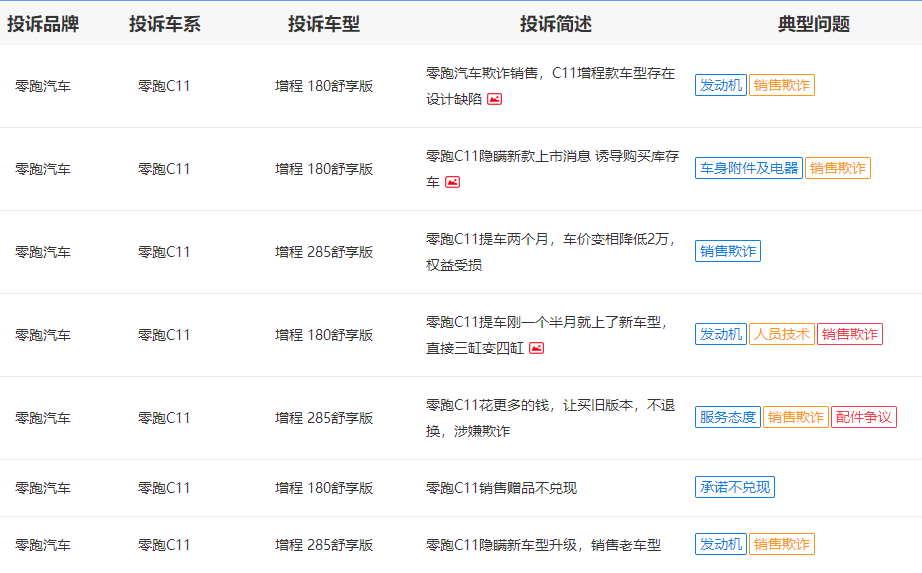
Task: Click the 典型问题 column header
Action: 813,24
